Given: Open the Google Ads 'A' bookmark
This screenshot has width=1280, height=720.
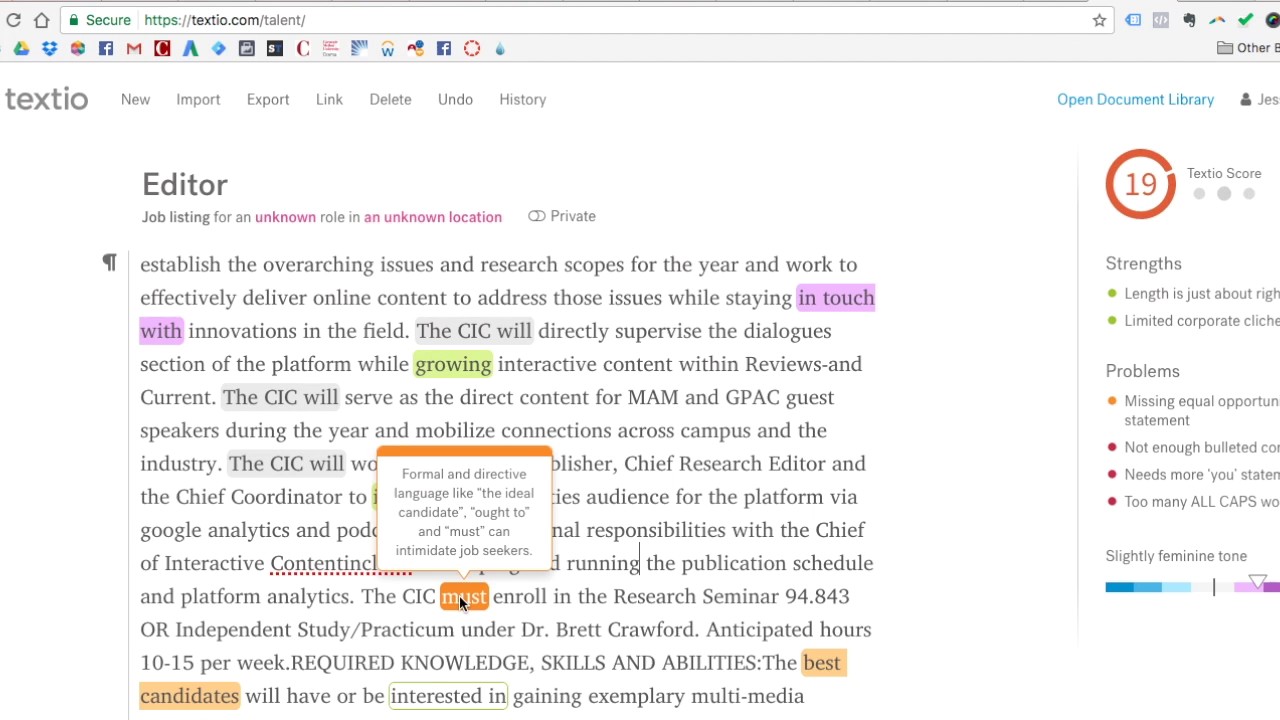Looking at the screenshot, I should click(190, 48).
